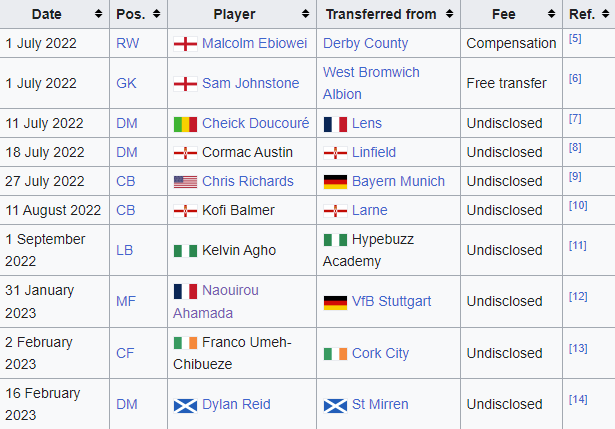Sort table by Fee column arrows
The image size is (615, 429).
tap(551, 14)
